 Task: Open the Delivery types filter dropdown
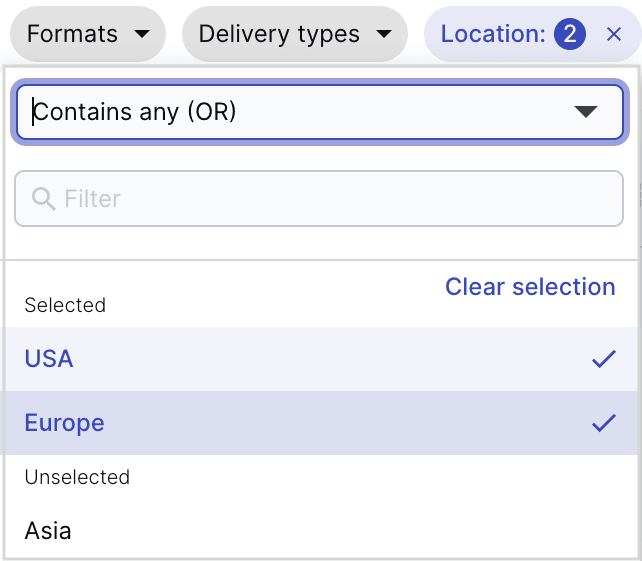point(295,34)
